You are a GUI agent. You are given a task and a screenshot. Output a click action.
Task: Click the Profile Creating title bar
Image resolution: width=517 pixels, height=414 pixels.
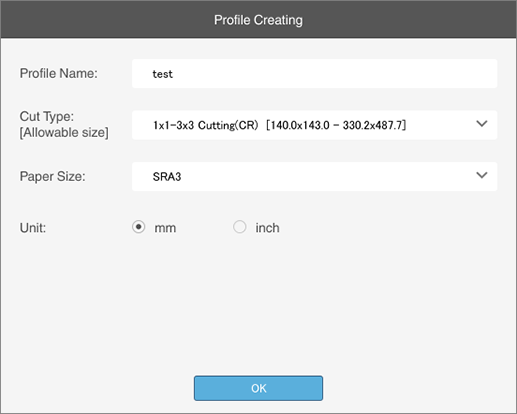pos(258,19)
